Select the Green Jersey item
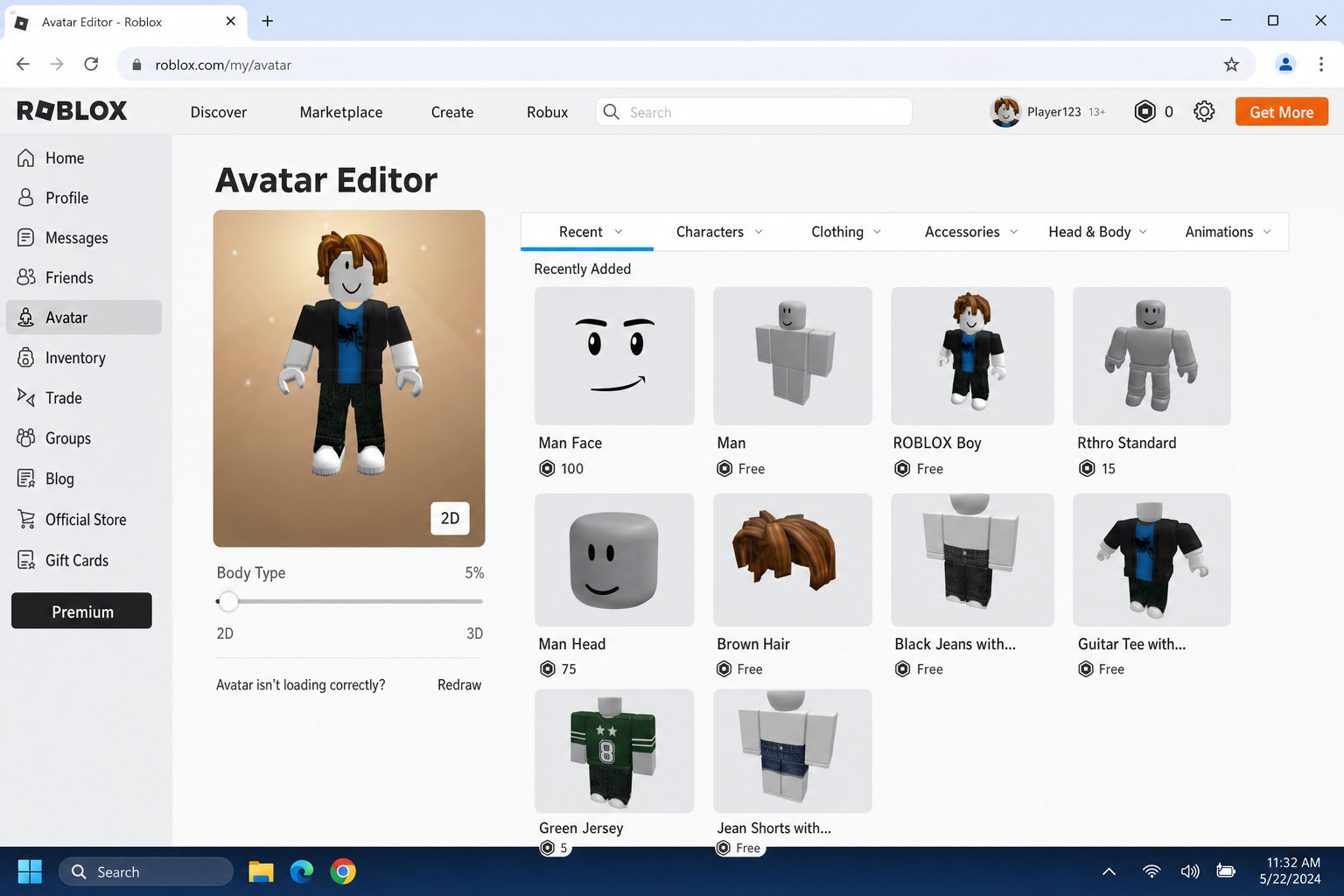This screenshot has height=896, width=1344. coord(614,751)
